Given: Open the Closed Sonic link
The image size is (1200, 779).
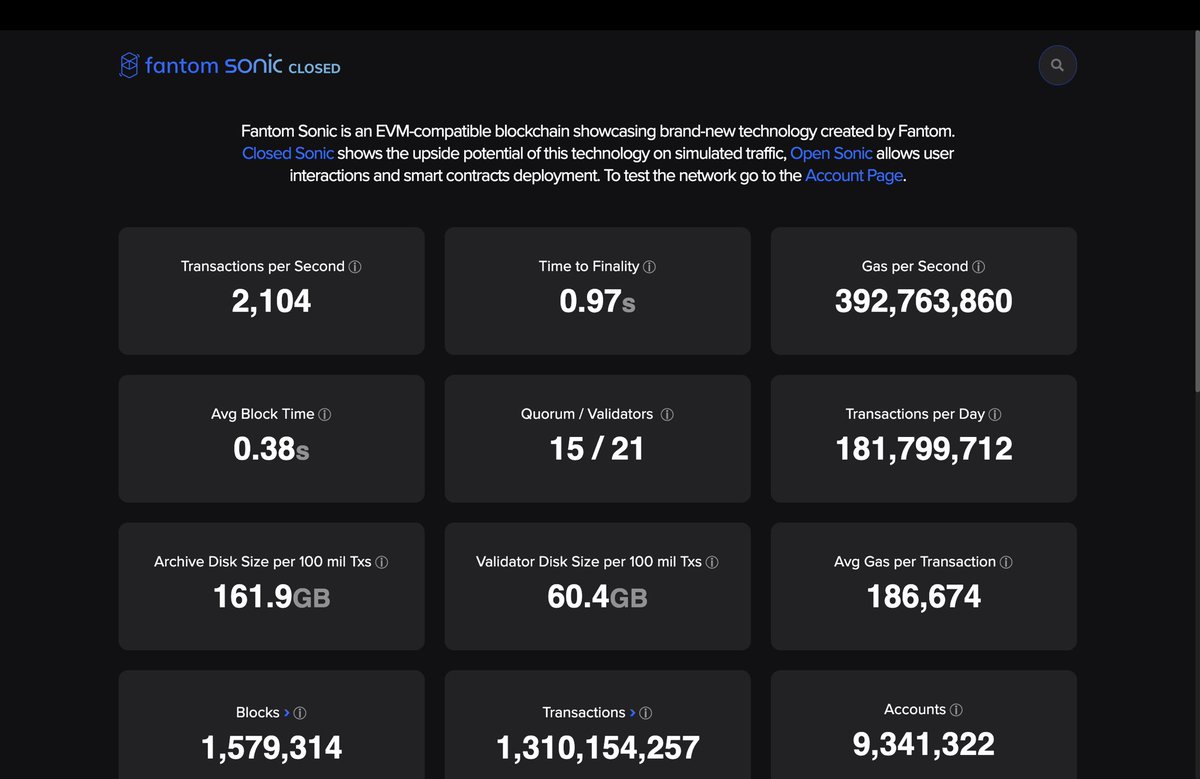Looking at the screenshot, I should click(x=288, y=153).
